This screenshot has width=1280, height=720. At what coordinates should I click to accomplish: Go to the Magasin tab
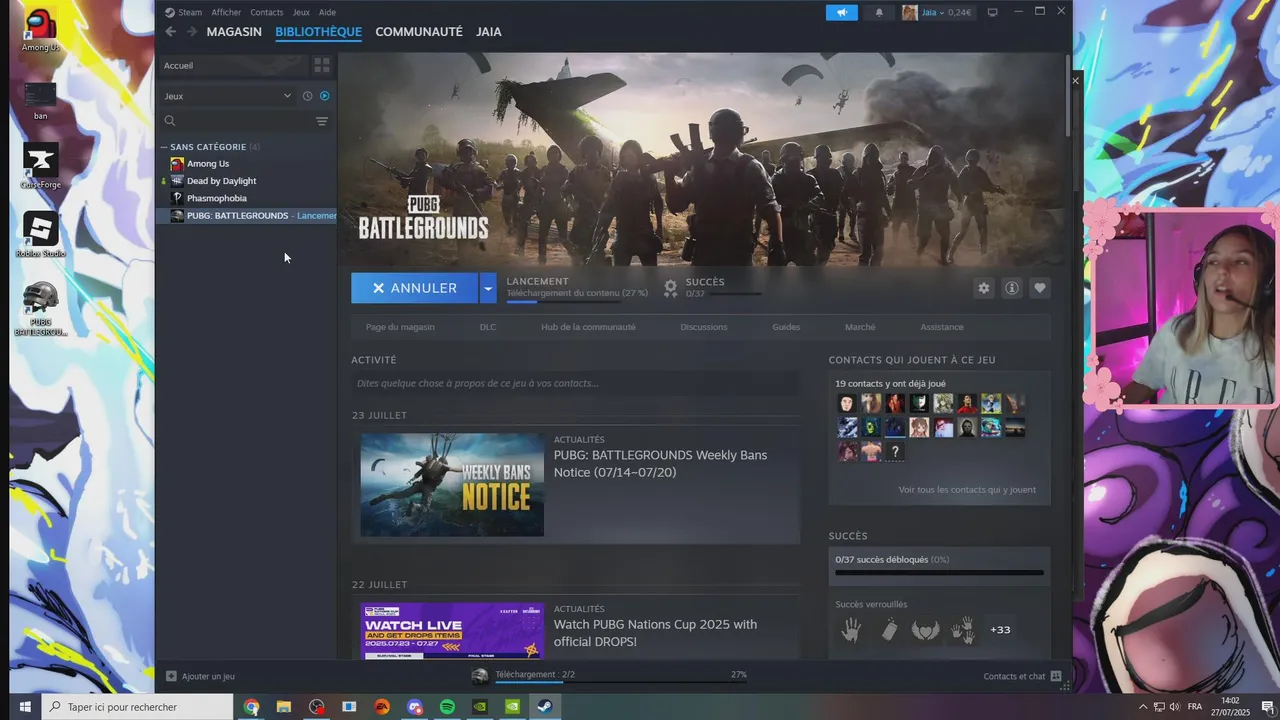click(234, 32)
